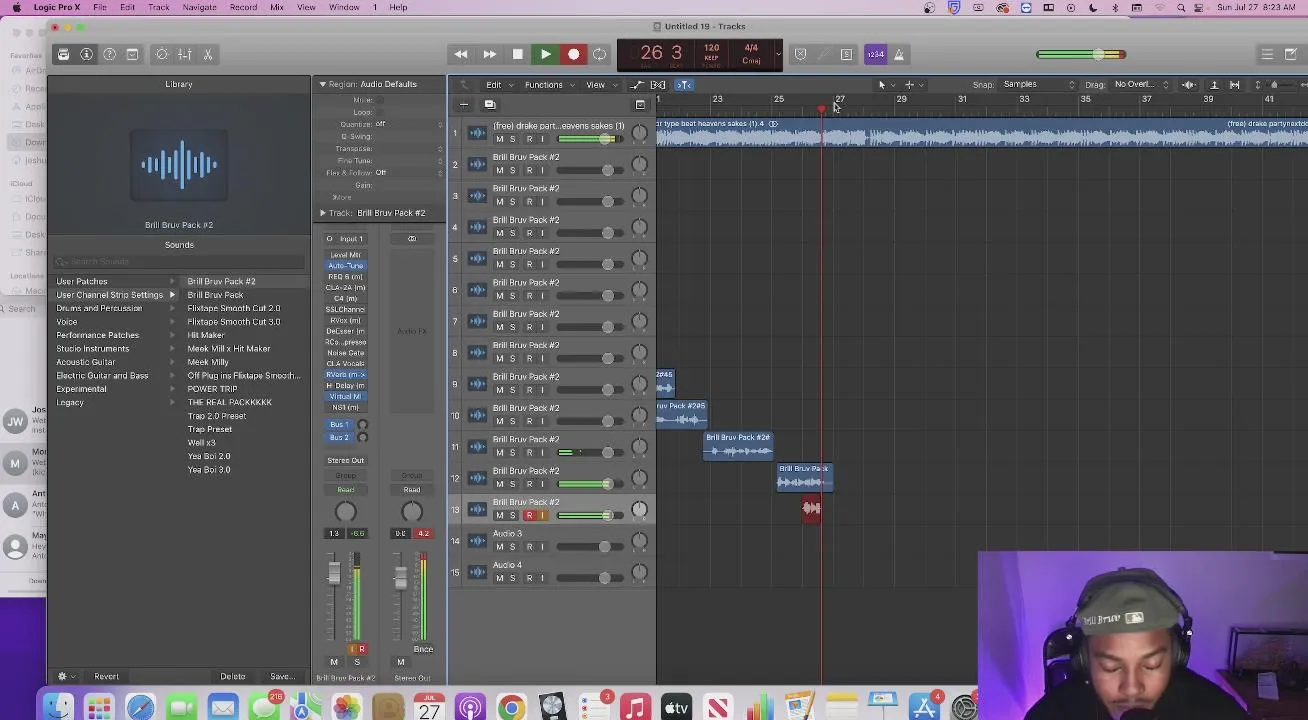Toggle Cycle mode
Viewport: 1308px width, 720px height.
(599, 54)
